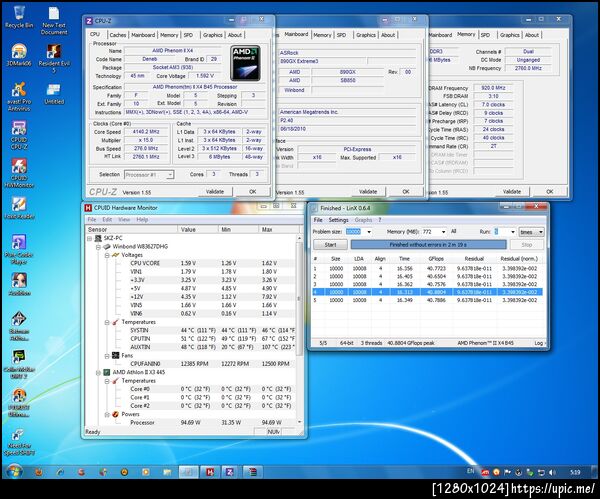600x499 pixels.
Task: Switch to the Caches tab in CPU-Z
Action: [117, 35]
